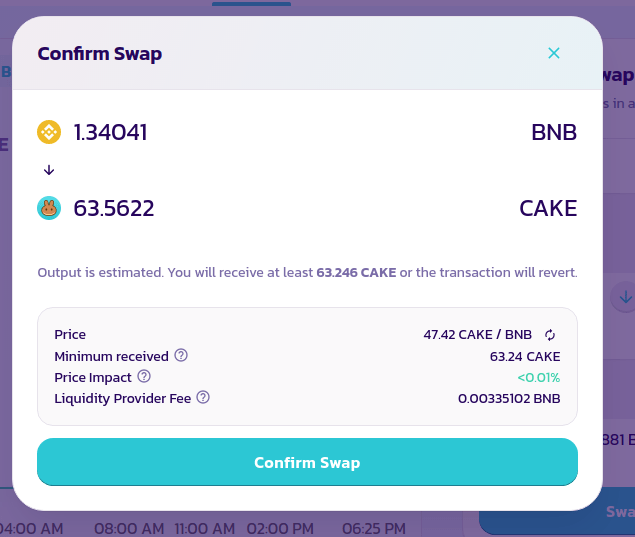The width and height of the screenshot is (635, 537).
Task: Click the 1.34041 BNB amount
Action: (x=110, y=132)
